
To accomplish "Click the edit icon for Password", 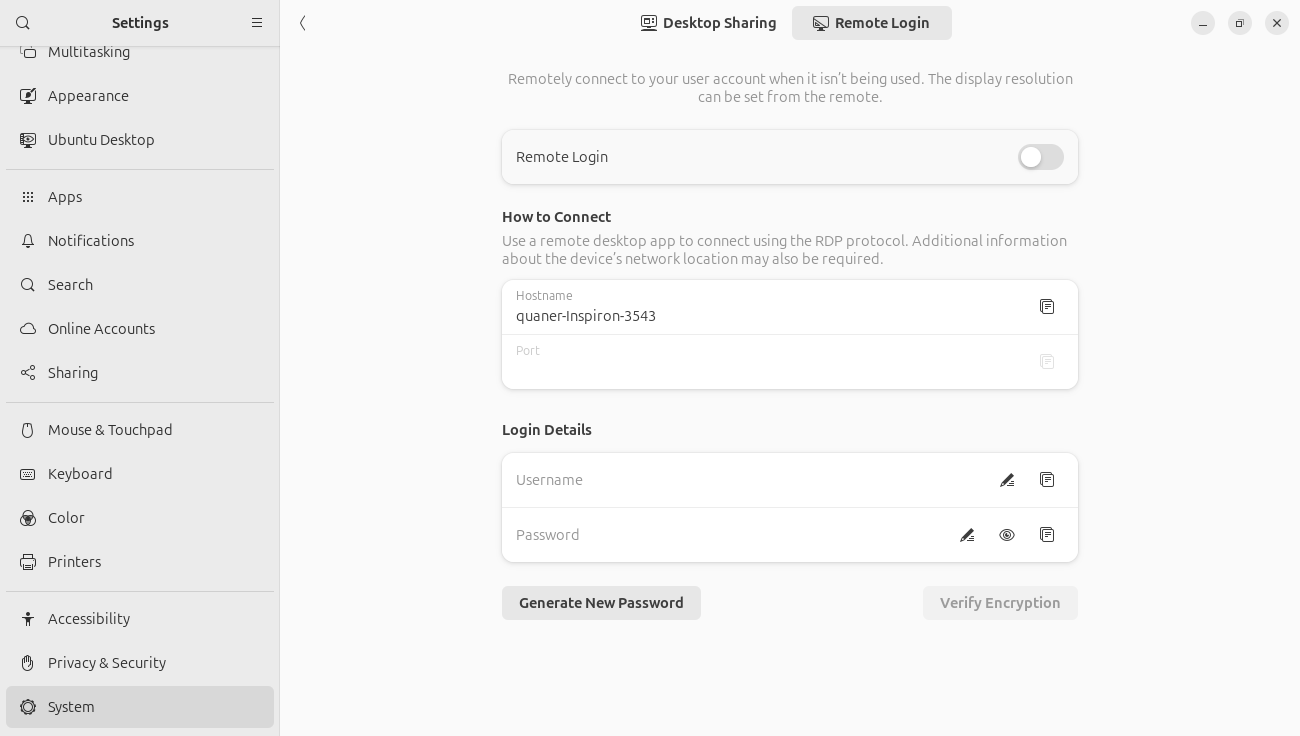I will [x=967, y=535].
